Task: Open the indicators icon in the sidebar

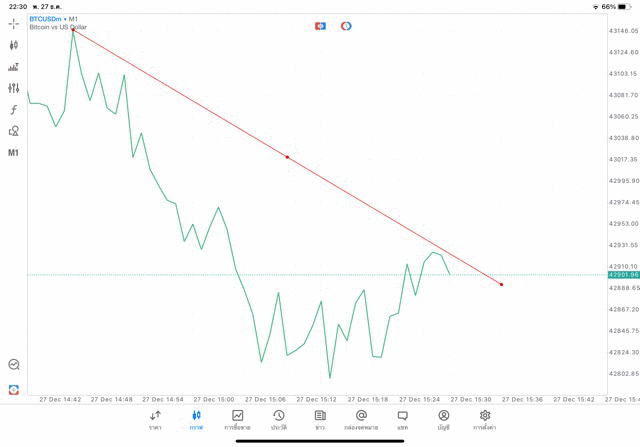Action: click(x=13, y=67)
